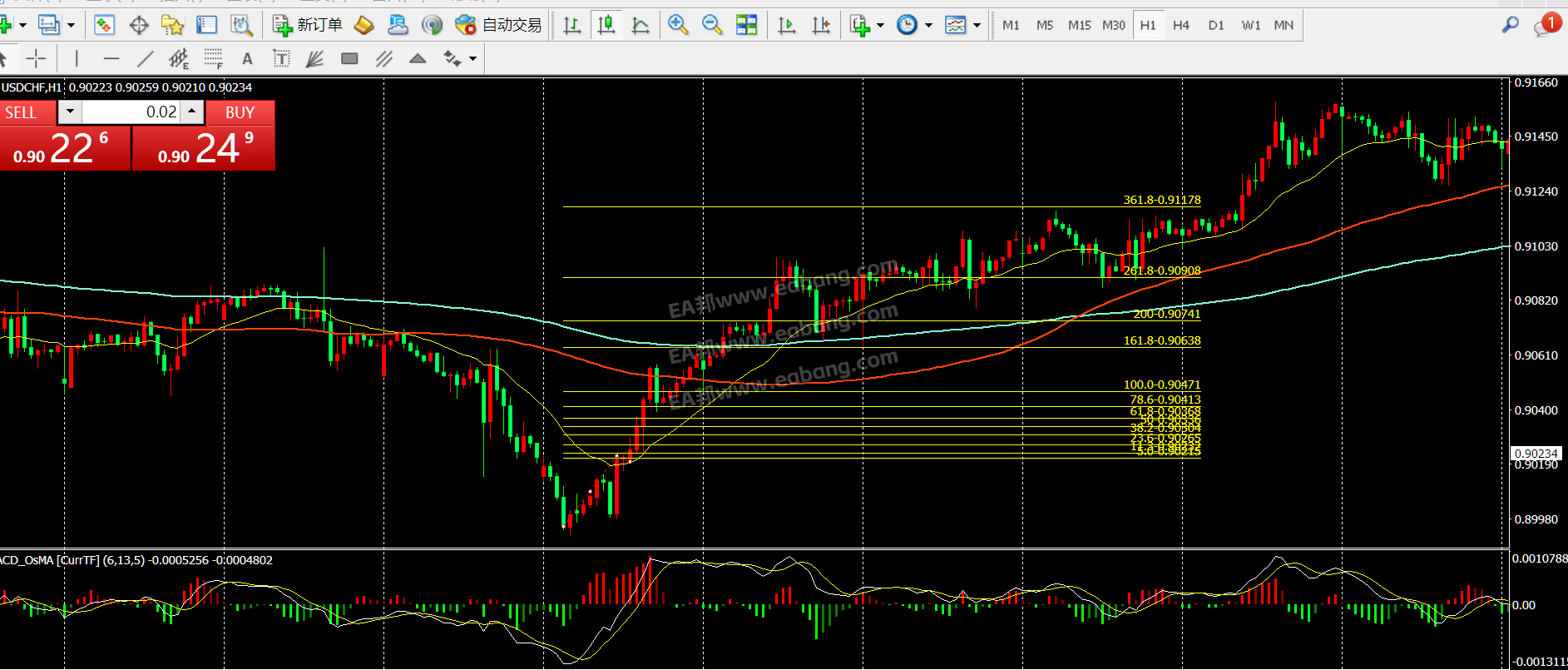Open Navigator folder-star icon
Image resolution: width=1568 pixels, height=670 pixels.
tap(172, 25)
